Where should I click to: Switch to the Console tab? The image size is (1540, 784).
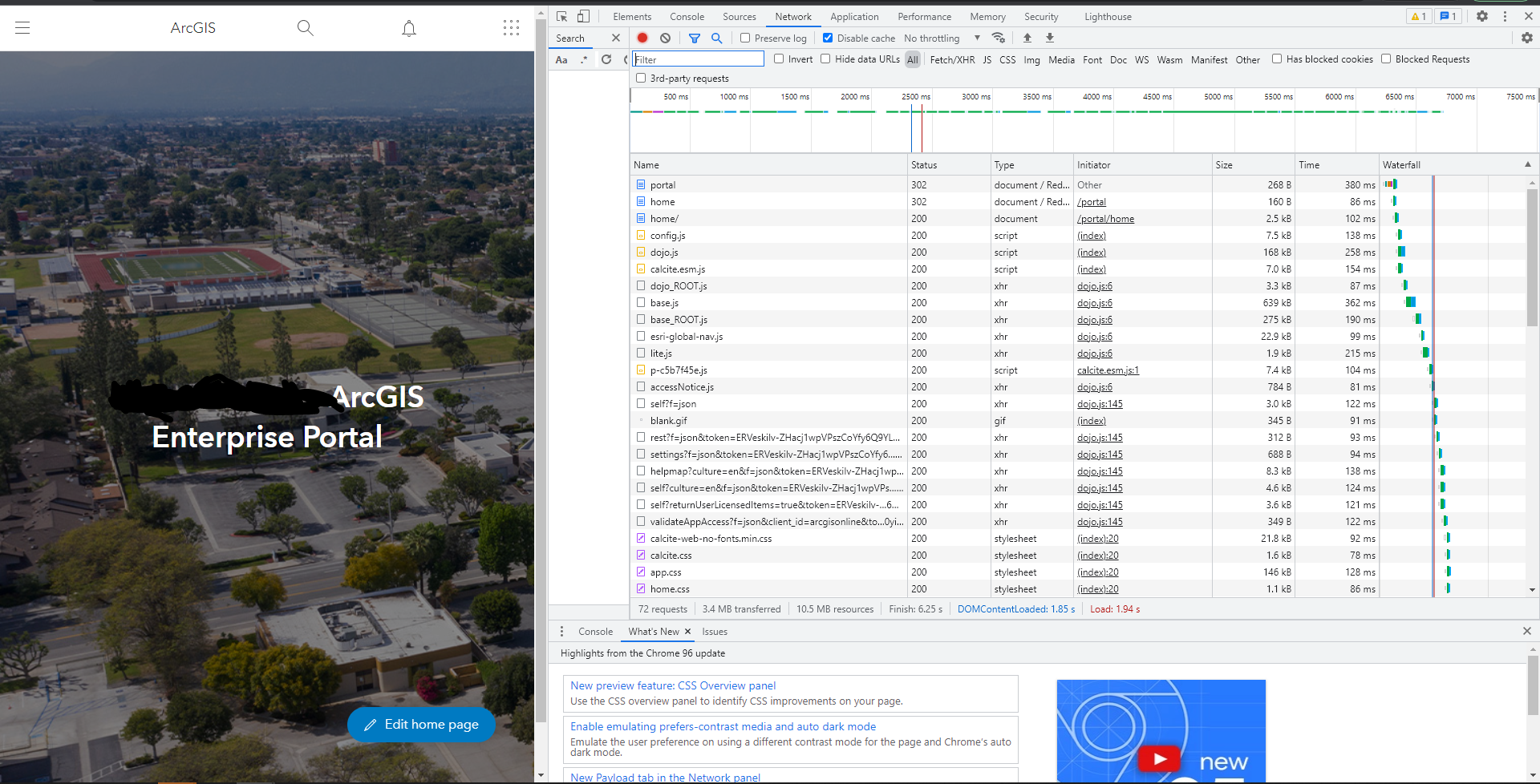pyautogui.click(x=687, y=16)
